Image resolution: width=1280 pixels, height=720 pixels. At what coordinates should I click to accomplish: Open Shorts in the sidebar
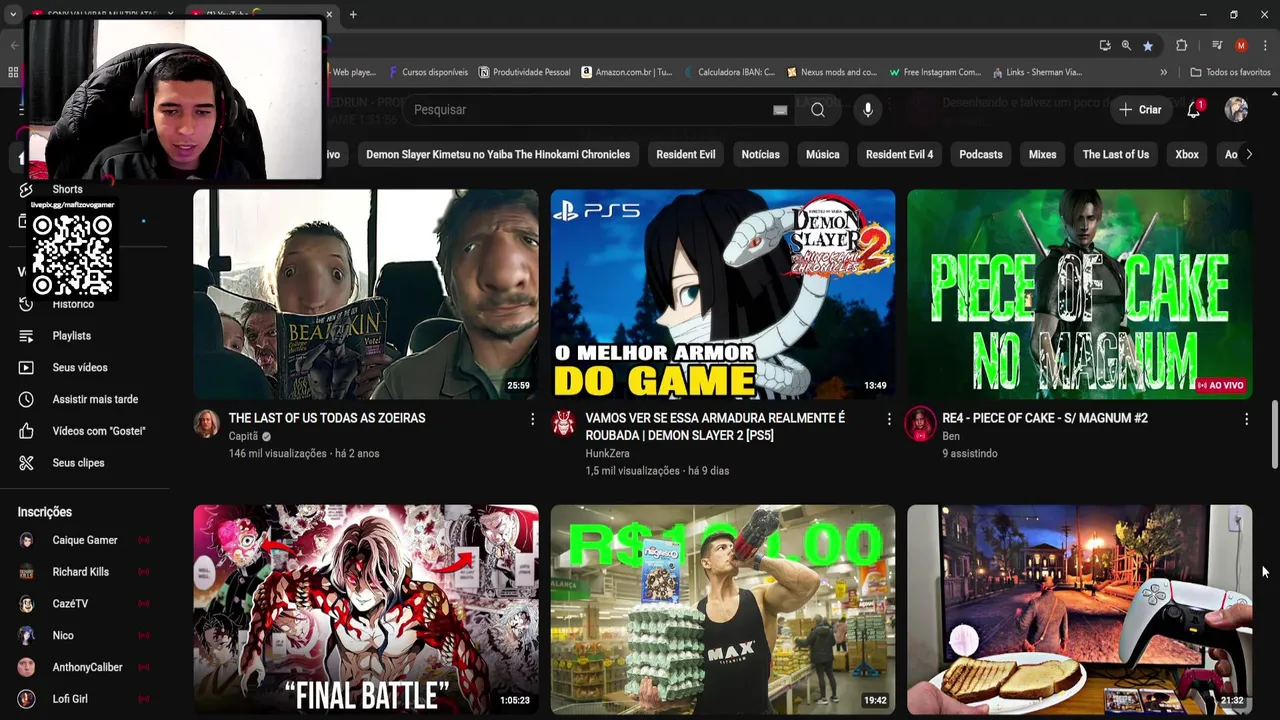pos(67,189)
